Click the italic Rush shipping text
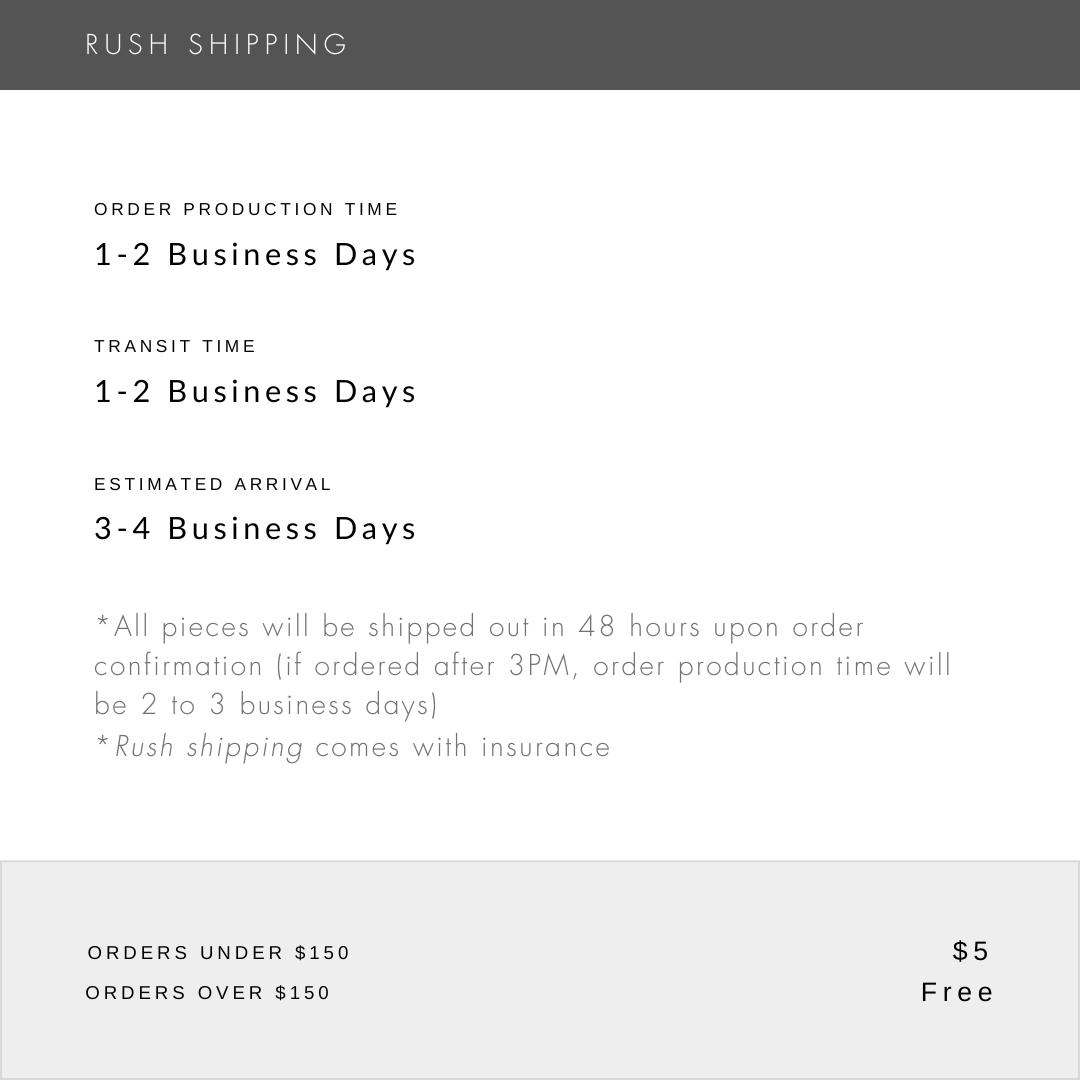 coord(209,747)
